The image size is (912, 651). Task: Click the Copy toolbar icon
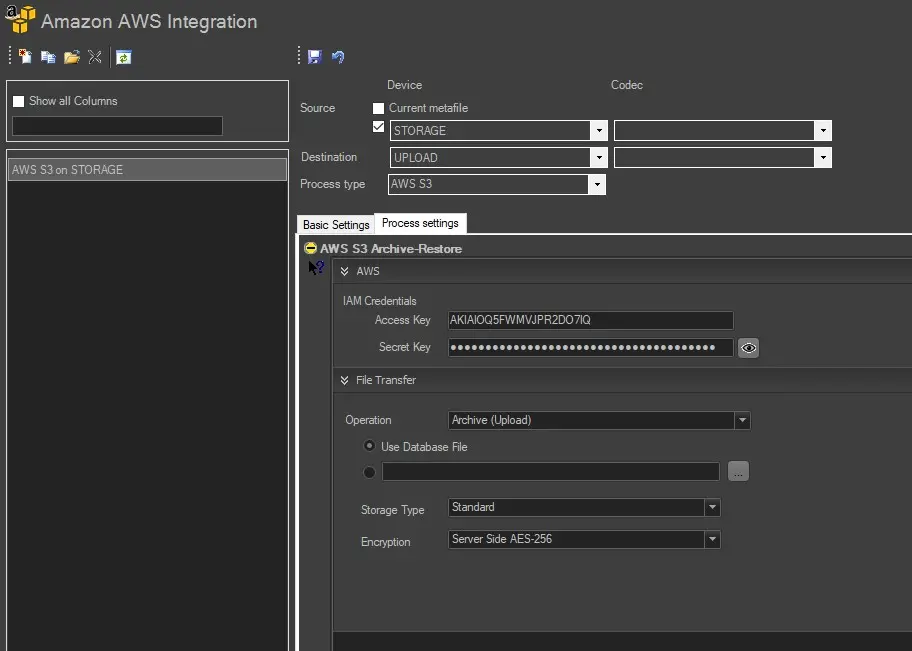click(48, 57)
